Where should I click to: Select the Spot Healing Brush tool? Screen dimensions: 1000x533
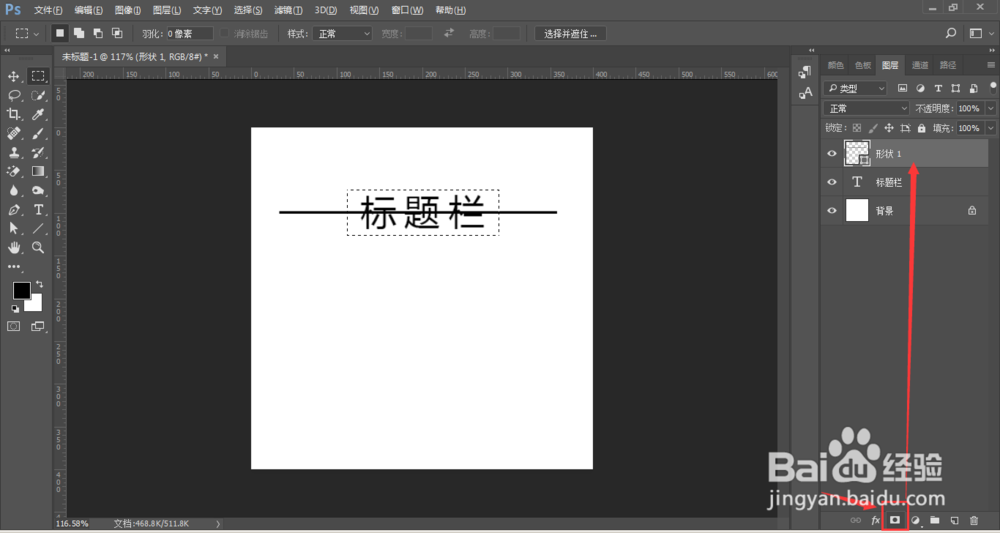point(13,133)
